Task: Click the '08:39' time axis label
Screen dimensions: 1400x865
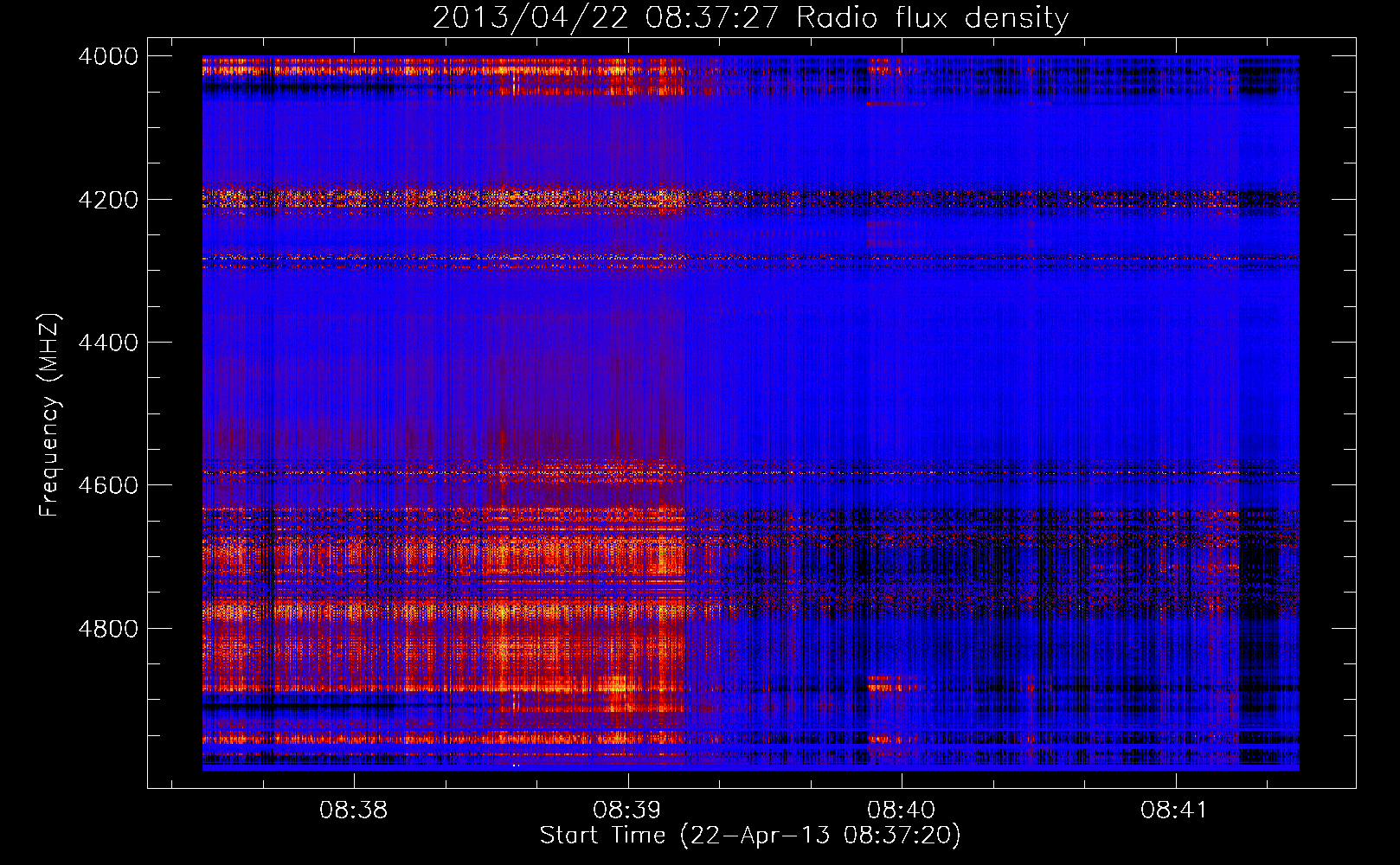Action: 626,811
